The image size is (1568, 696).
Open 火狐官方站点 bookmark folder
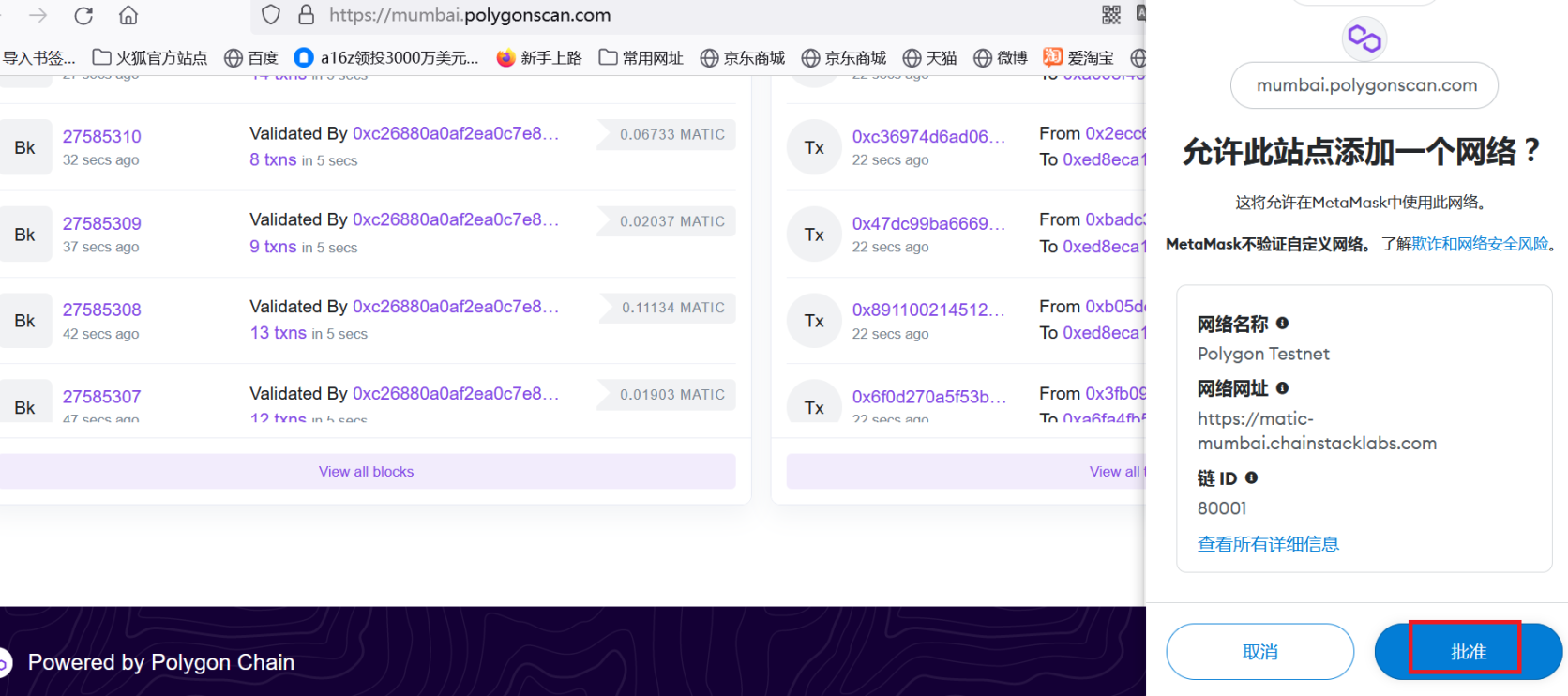tap(150, 58)
